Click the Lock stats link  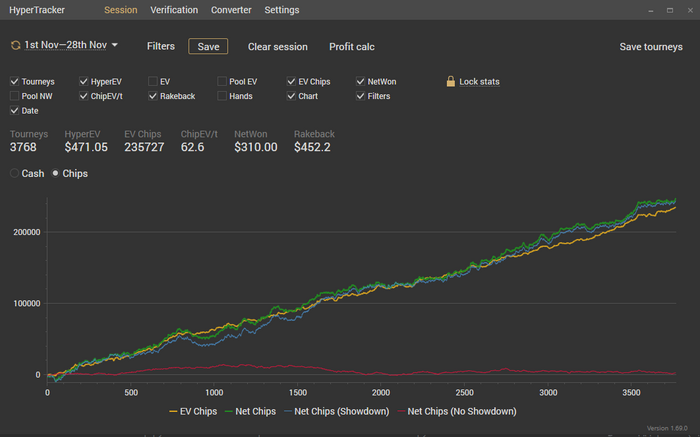(479, 82)
